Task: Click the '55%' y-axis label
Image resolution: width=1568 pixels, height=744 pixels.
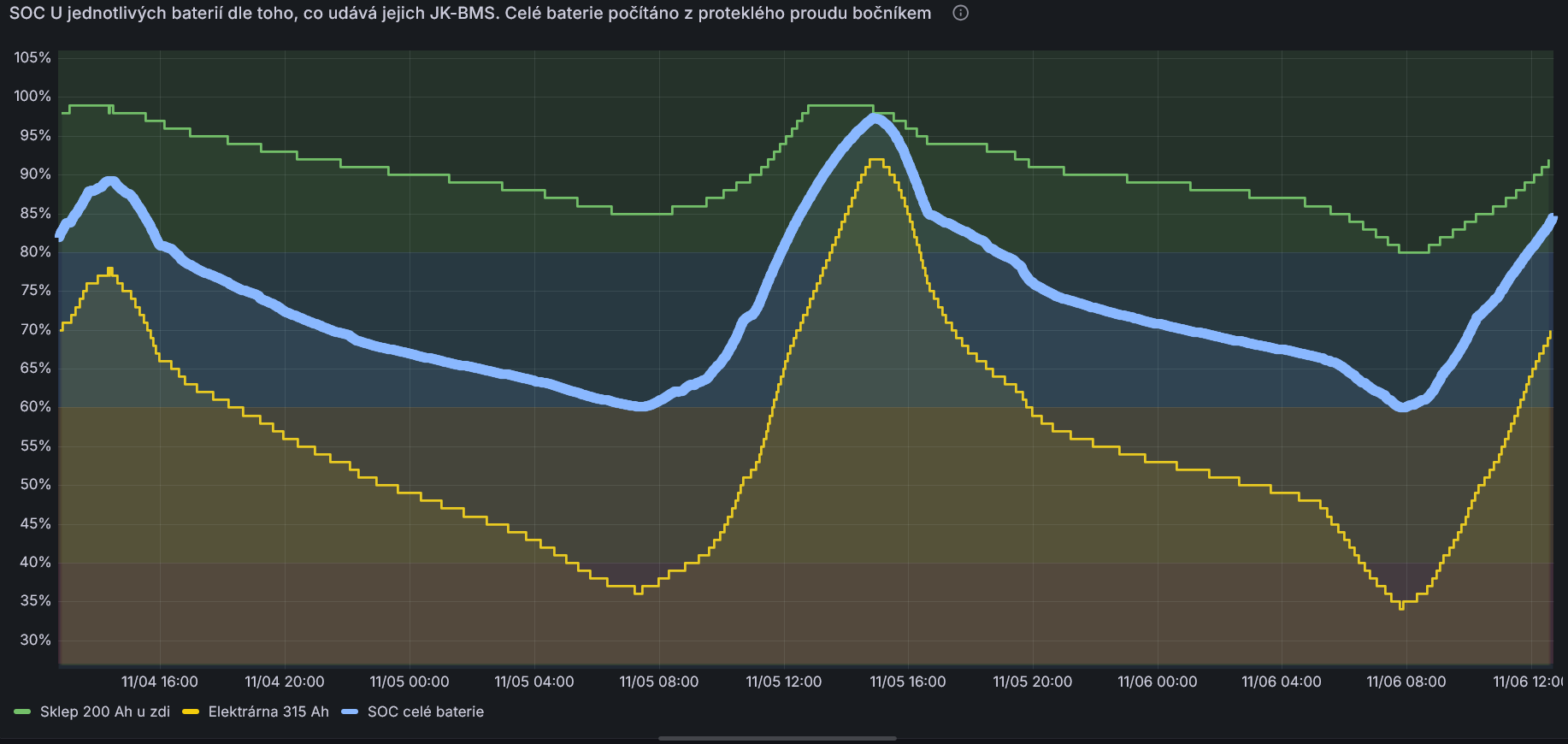Action: click(36, 446)
